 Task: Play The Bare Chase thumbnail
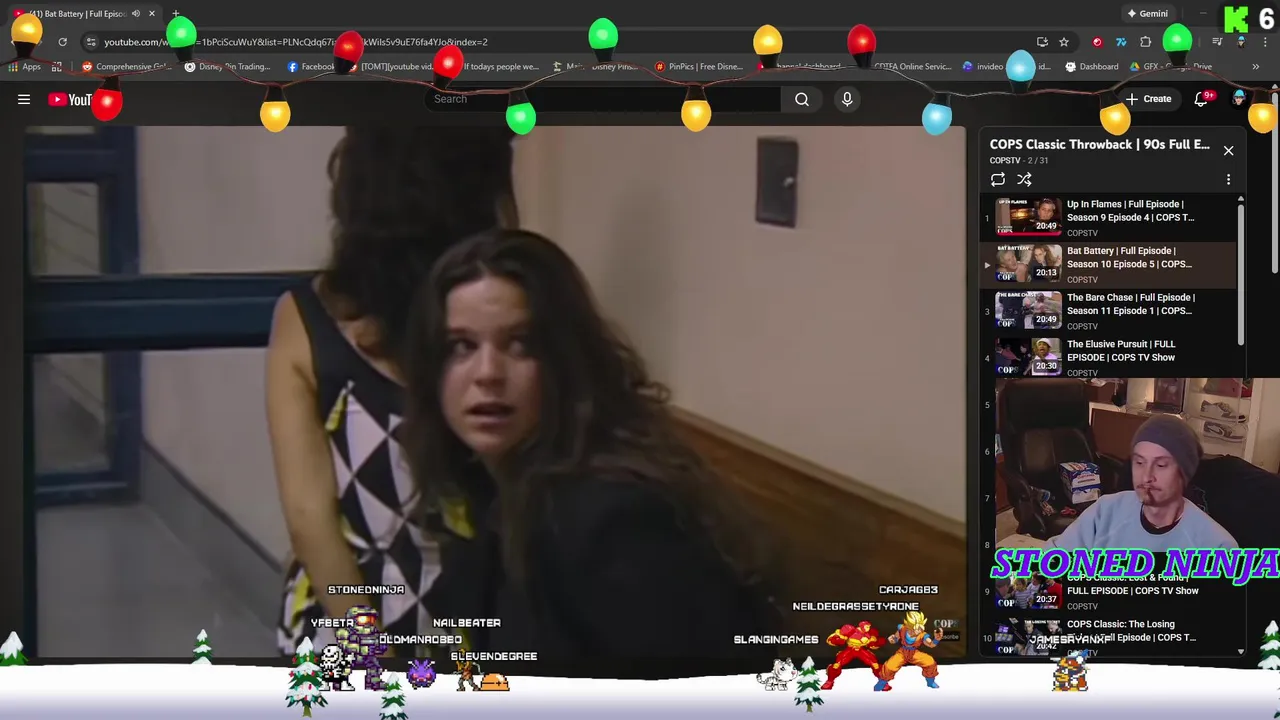[x=1028, y=309]
